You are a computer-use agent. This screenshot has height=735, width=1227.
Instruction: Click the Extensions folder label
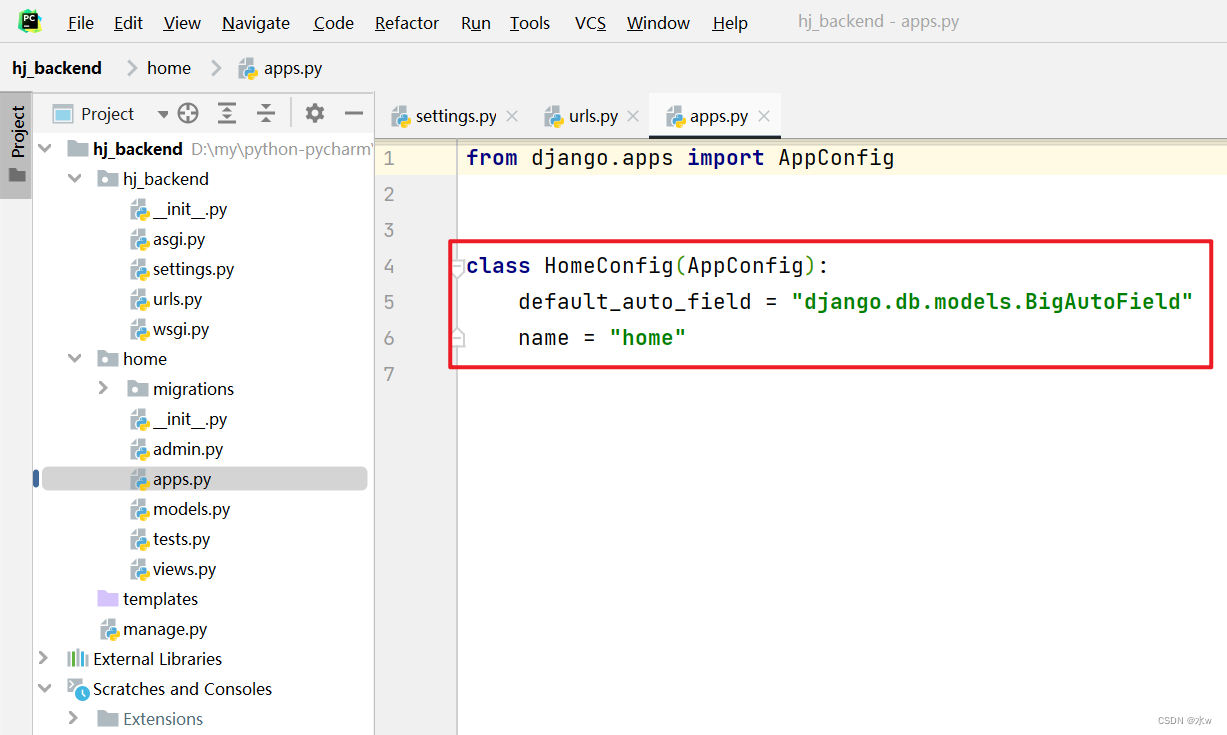click(x=163, y=719)
